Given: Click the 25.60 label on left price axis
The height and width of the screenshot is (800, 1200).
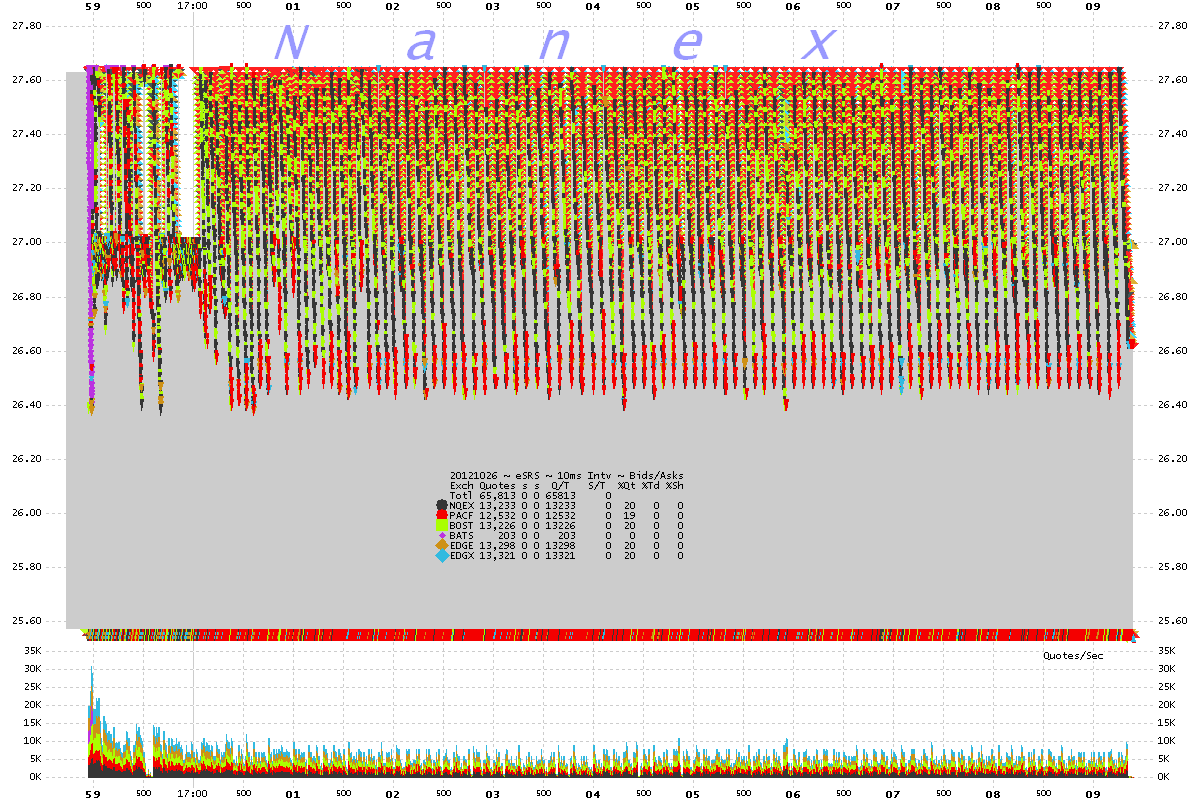Looking at the screenshot, I should [27, 621].
